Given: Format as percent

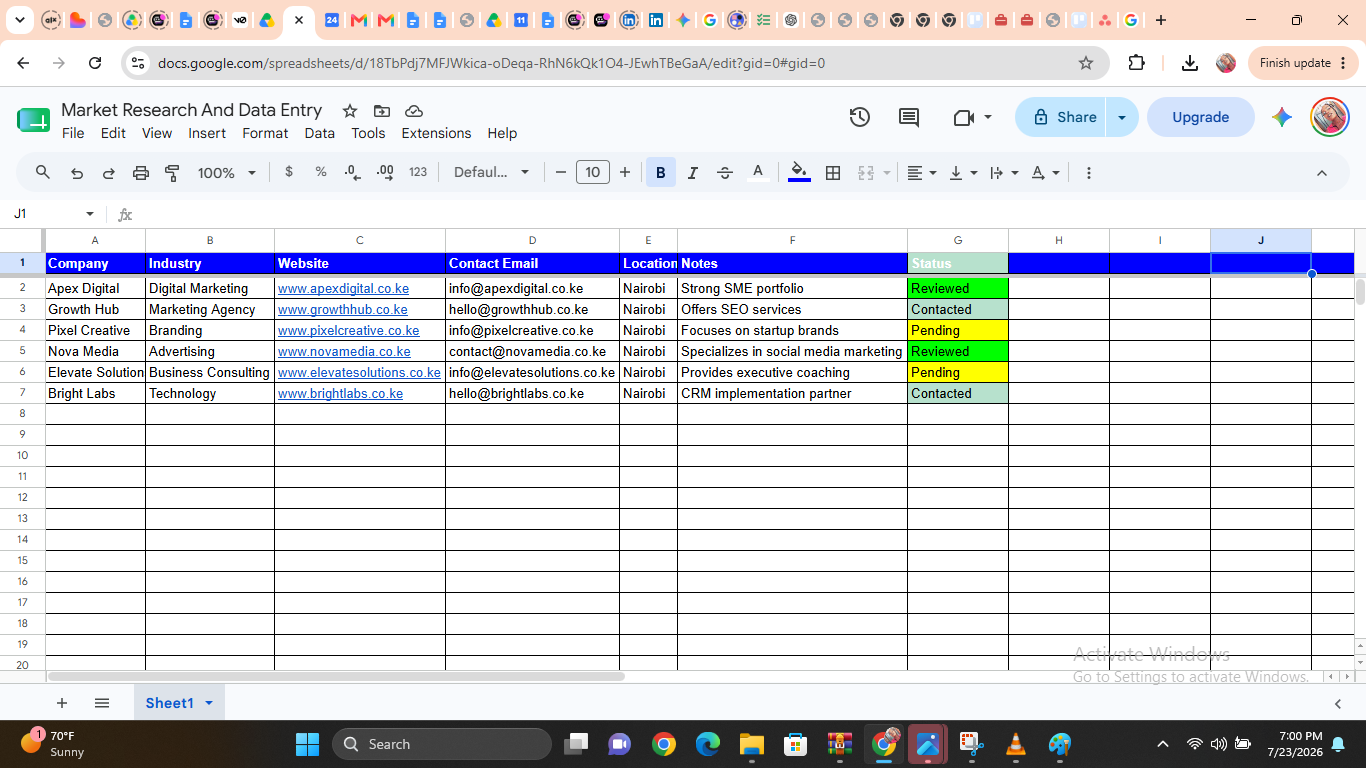Looking at the screenshot, I should tap(321, 172).
